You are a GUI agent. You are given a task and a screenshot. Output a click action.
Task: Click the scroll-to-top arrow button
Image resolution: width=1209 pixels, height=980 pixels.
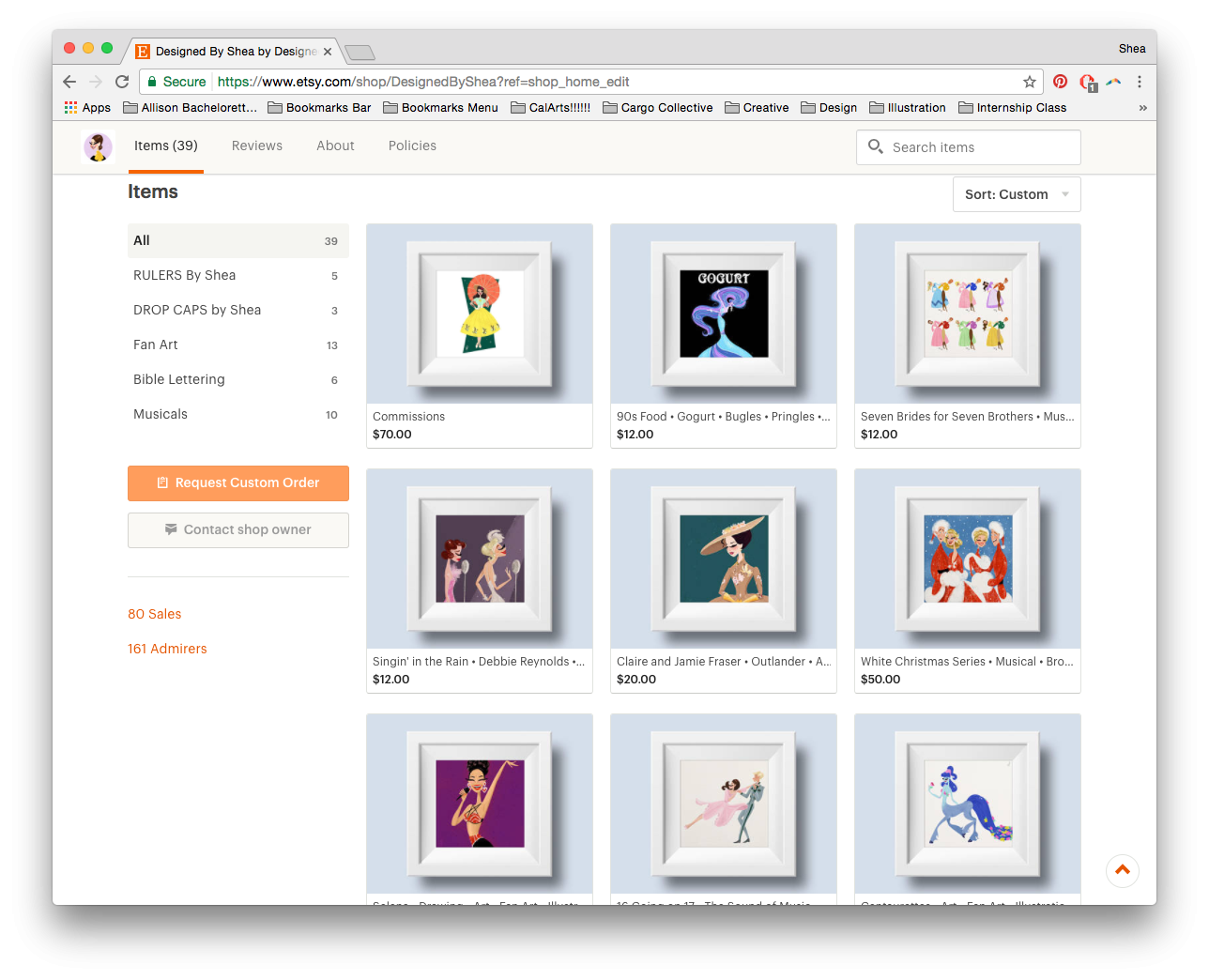[x=1123, y=870]
